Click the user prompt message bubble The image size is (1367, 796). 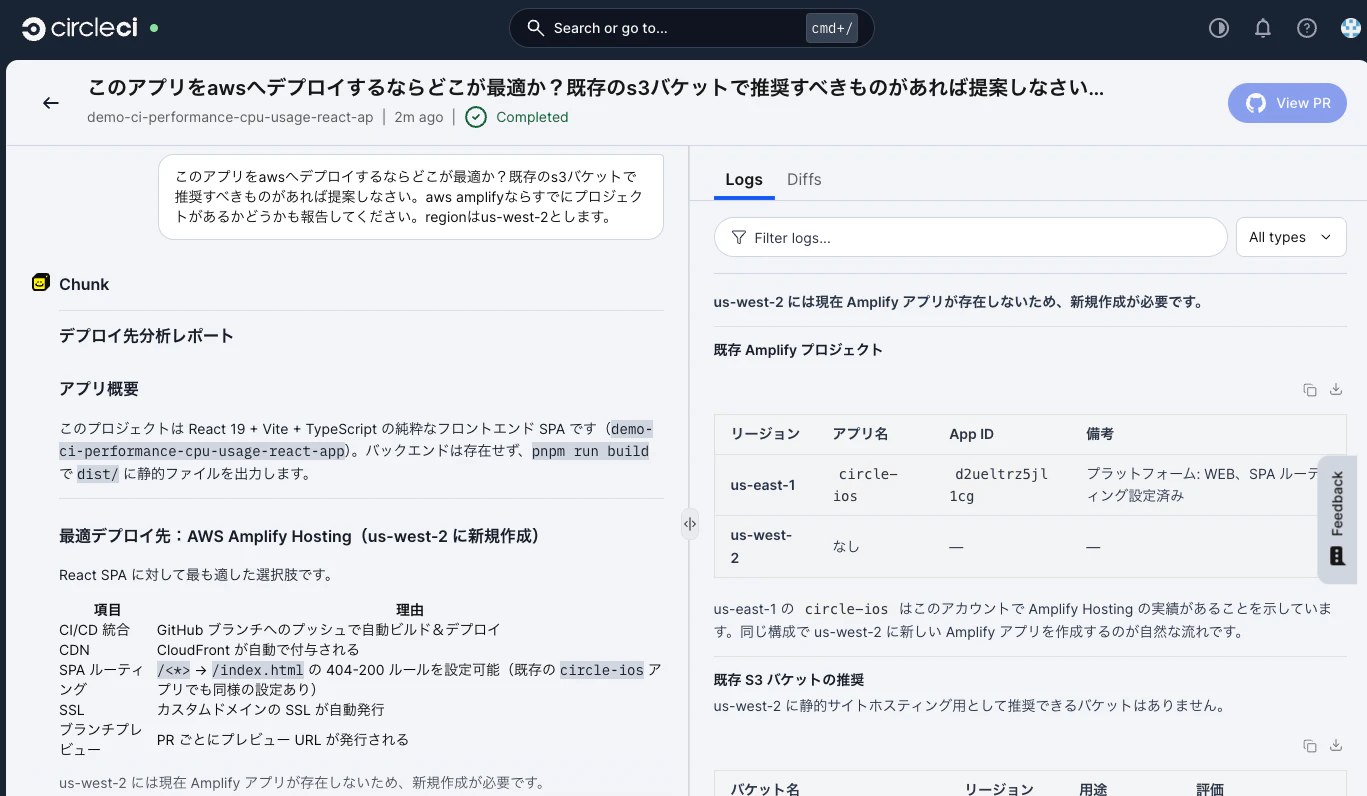(411, 196)
